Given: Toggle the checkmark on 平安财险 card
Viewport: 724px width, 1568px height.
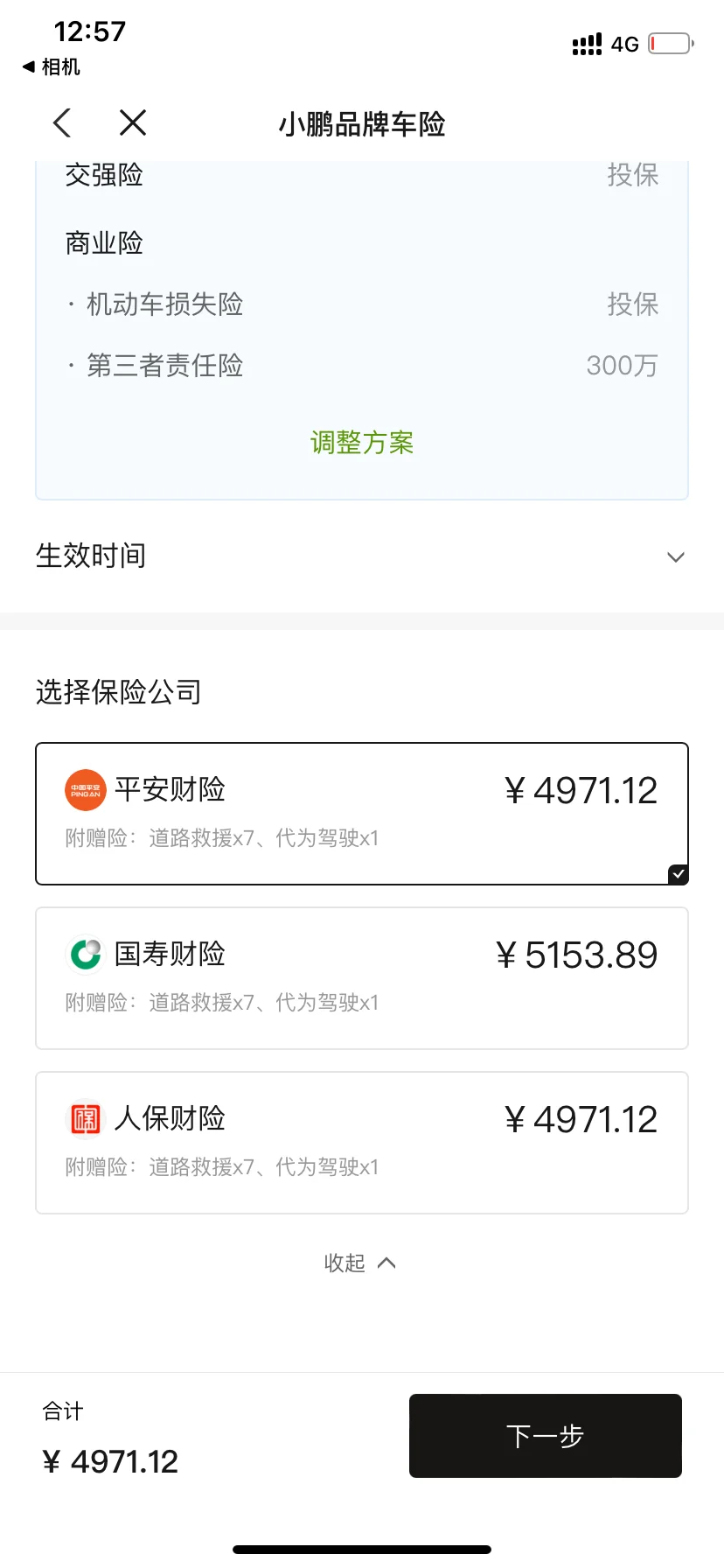Looking at the screenshot, I should click(x=678, y=874).
